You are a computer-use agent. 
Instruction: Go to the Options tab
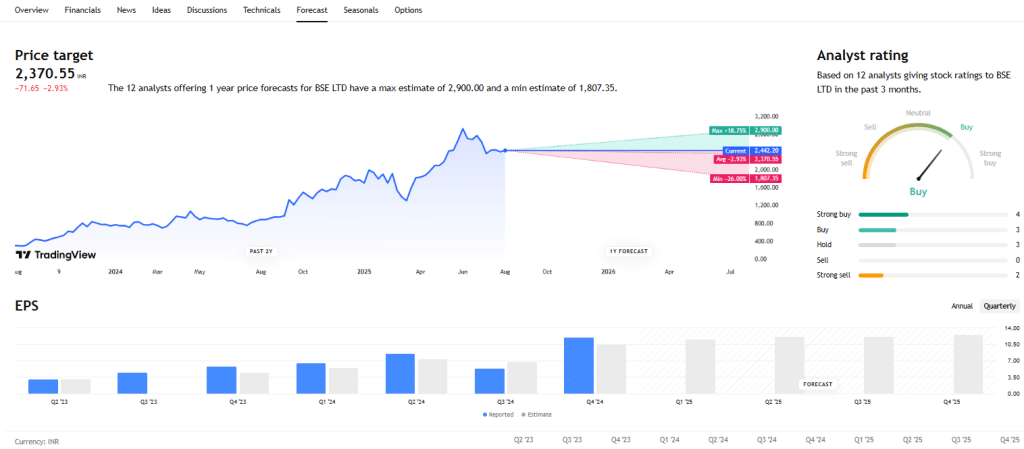pos(408,10)
